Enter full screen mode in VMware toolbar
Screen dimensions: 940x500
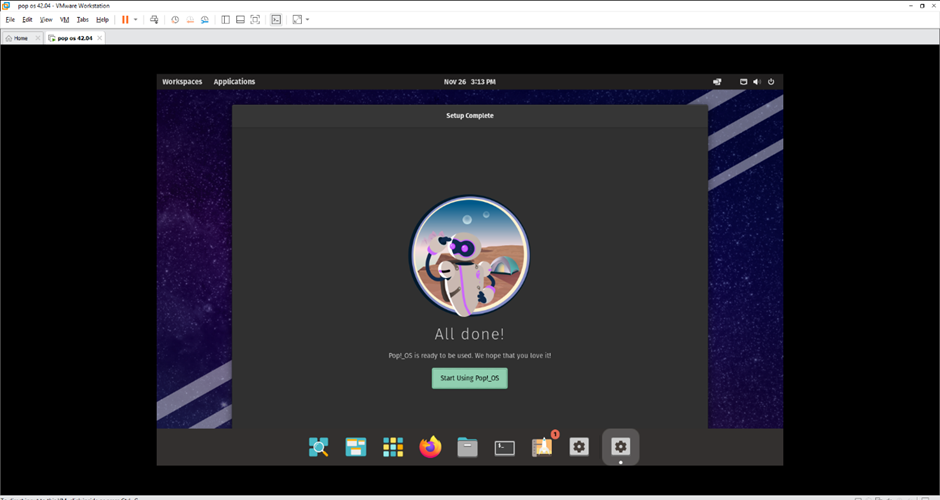click(255, 20)
